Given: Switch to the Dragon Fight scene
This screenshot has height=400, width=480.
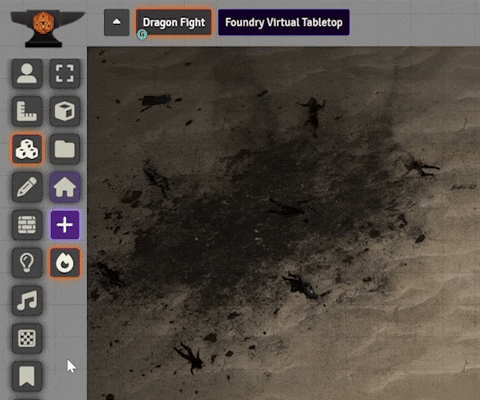Looking at the screenshot, I should pyautogui.click(x=174, y=22).
